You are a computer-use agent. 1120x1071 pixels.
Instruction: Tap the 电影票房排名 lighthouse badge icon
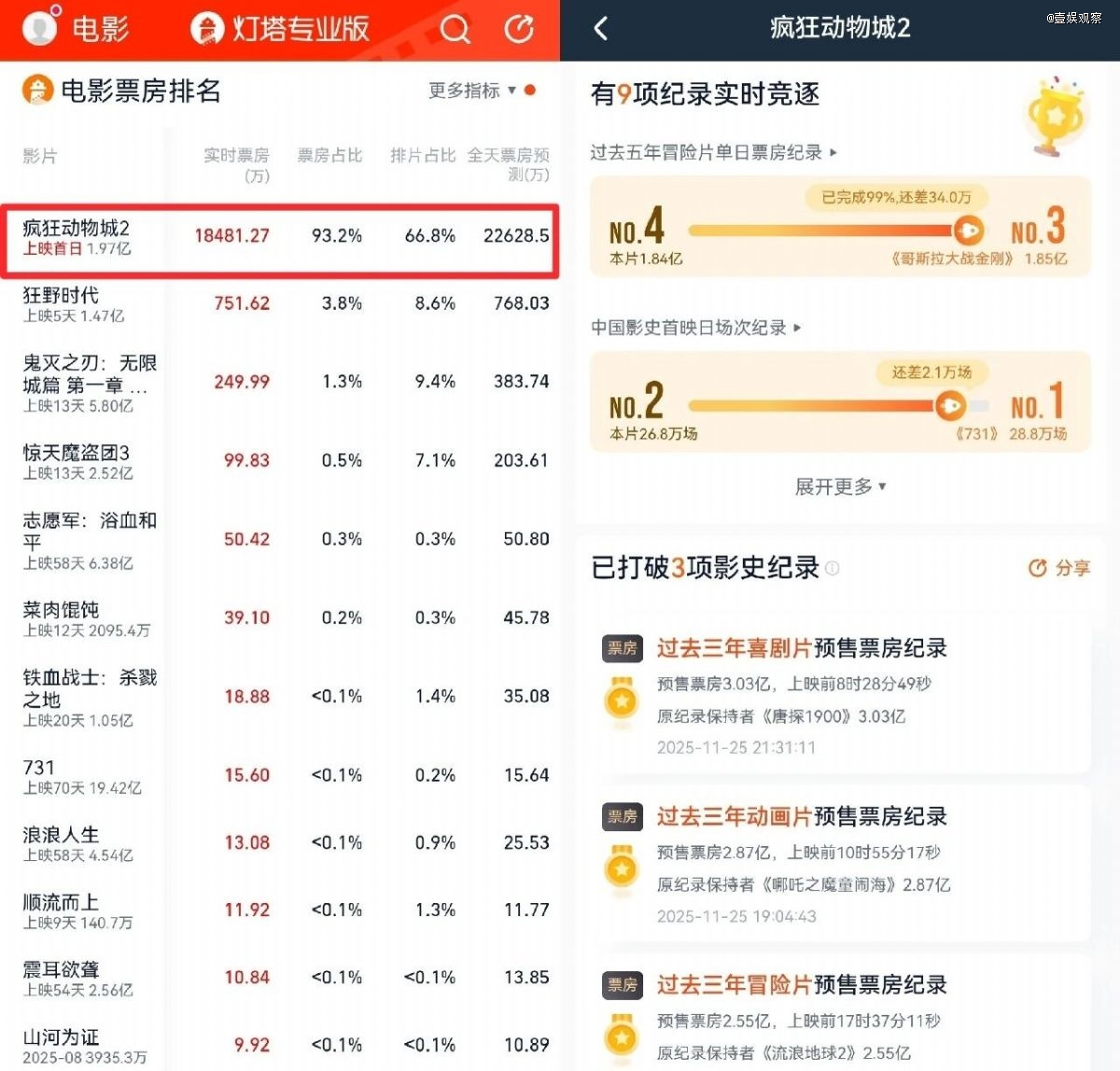(x=37, y=91)
